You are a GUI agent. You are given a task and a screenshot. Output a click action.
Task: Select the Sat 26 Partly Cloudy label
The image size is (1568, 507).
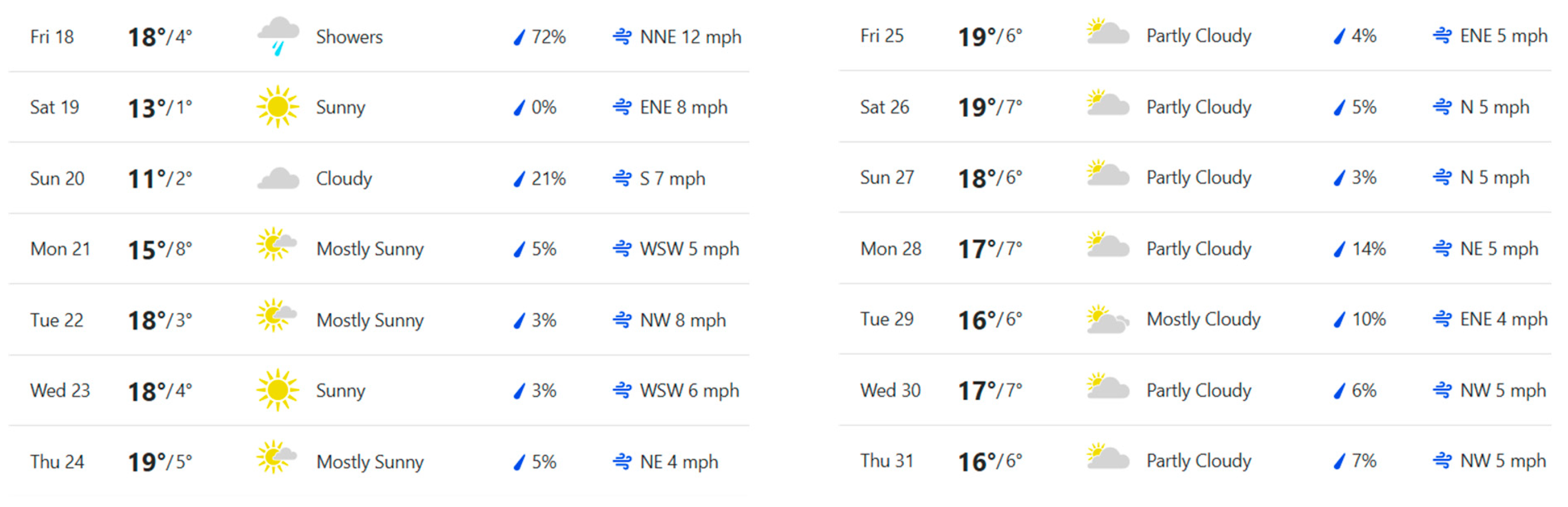(x=1199, y=107)
